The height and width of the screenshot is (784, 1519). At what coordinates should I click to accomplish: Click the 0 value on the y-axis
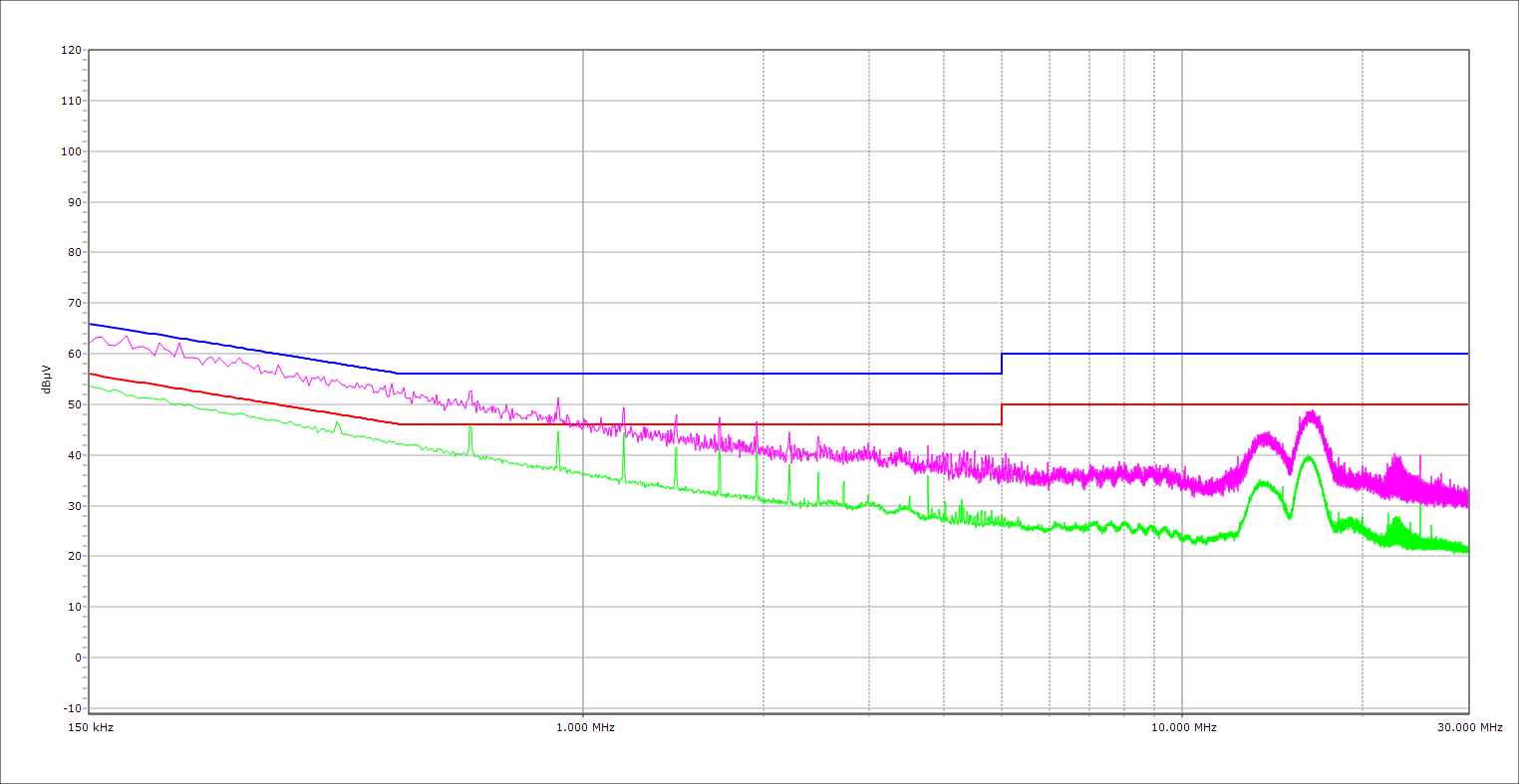[77, 657]
